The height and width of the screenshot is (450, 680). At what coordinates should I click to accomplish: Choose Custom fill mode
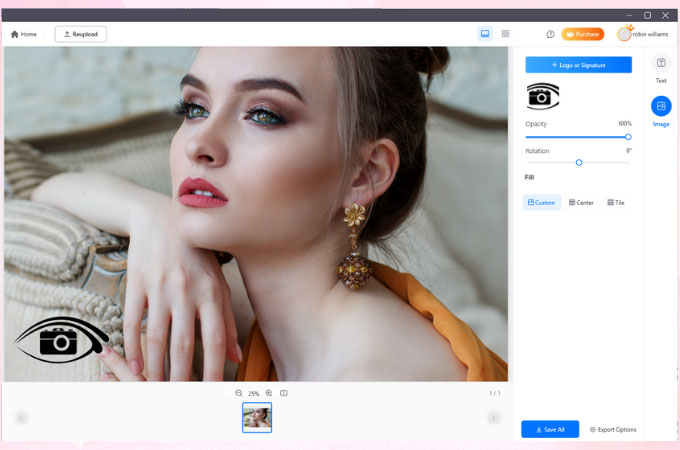point(542,203)
